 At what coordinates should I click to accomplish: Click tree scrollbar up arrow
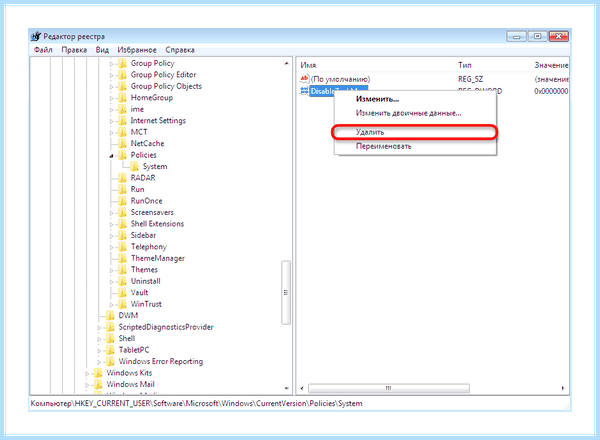click(x=286, y=64)
